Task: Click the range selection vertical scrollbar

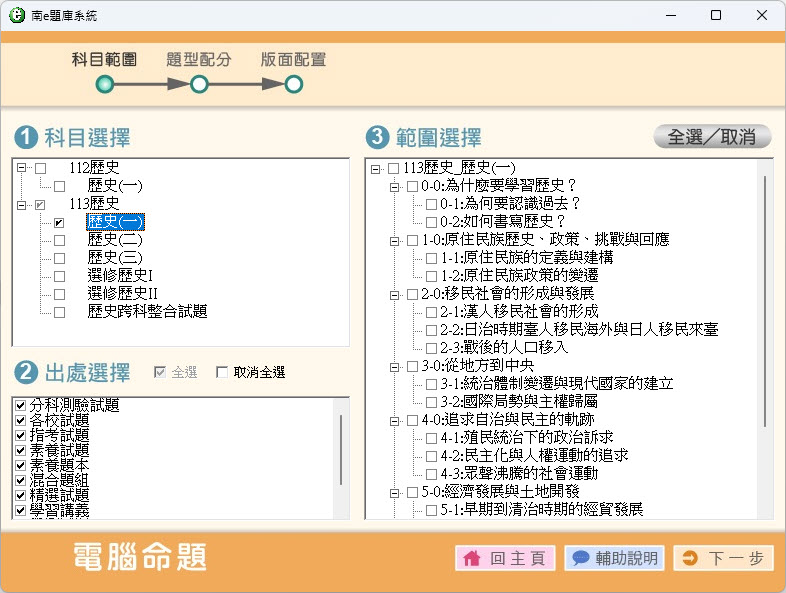Action: (x=765, y=300)
